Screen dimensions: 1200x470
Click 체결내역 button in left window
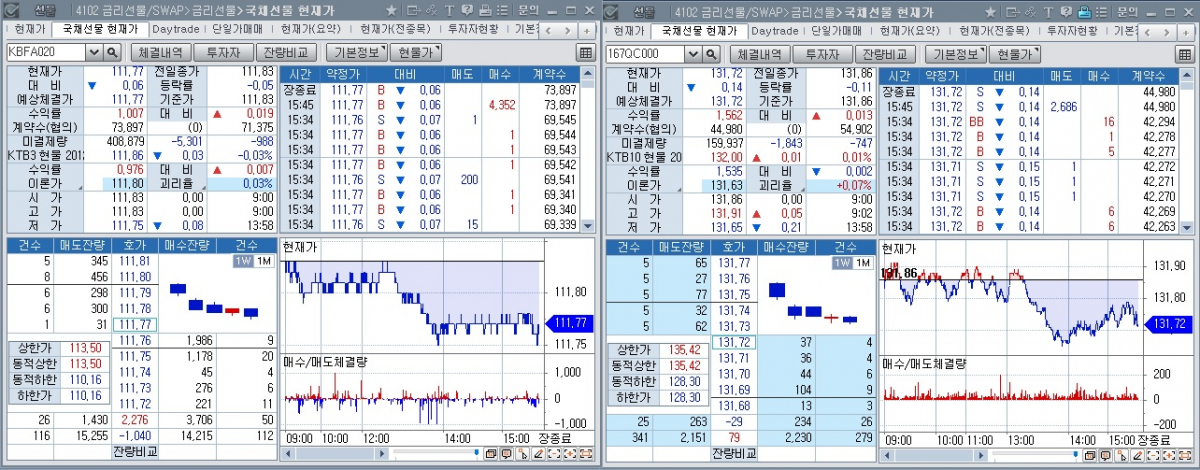point(160,52)
